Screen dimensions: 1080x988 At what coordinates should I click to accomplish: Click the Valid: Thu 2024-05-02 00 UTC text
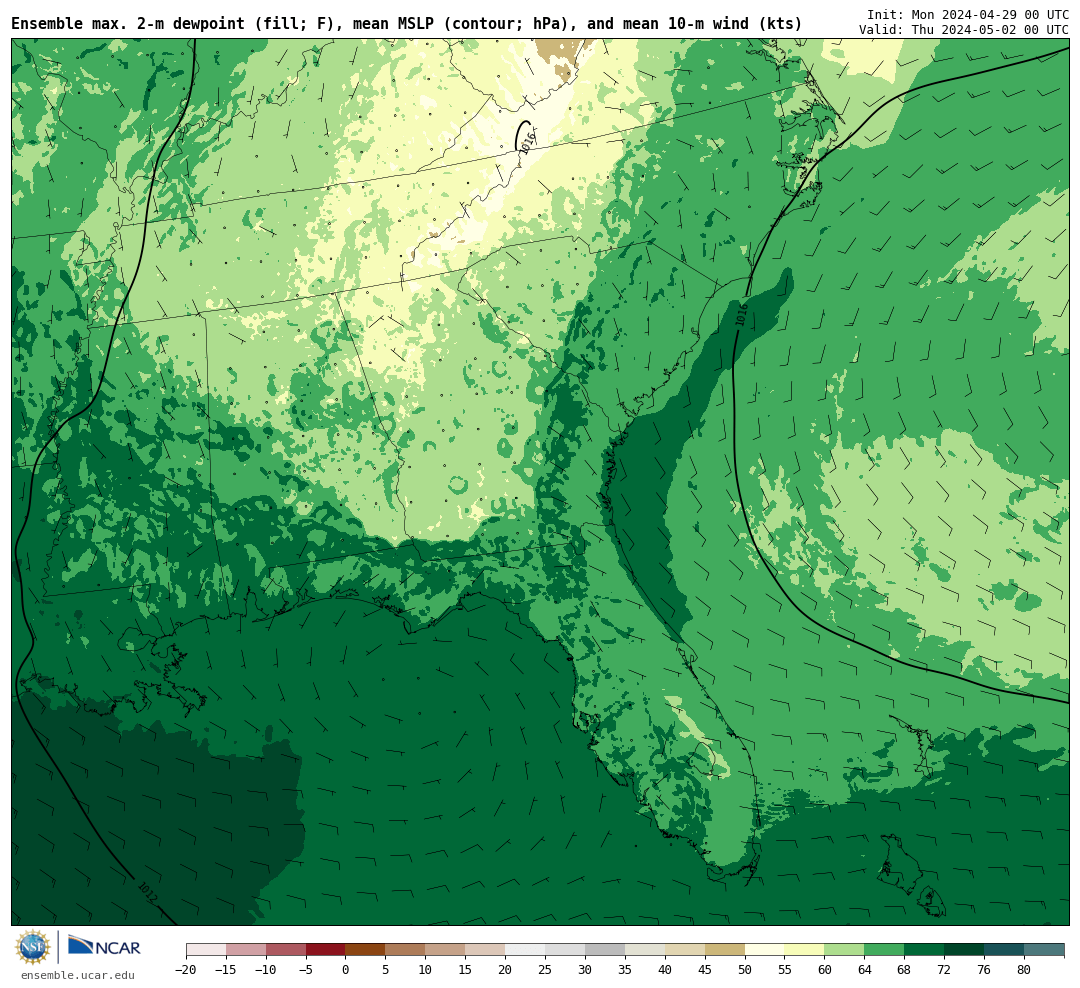pyautogui.click(x=964, y=30)
